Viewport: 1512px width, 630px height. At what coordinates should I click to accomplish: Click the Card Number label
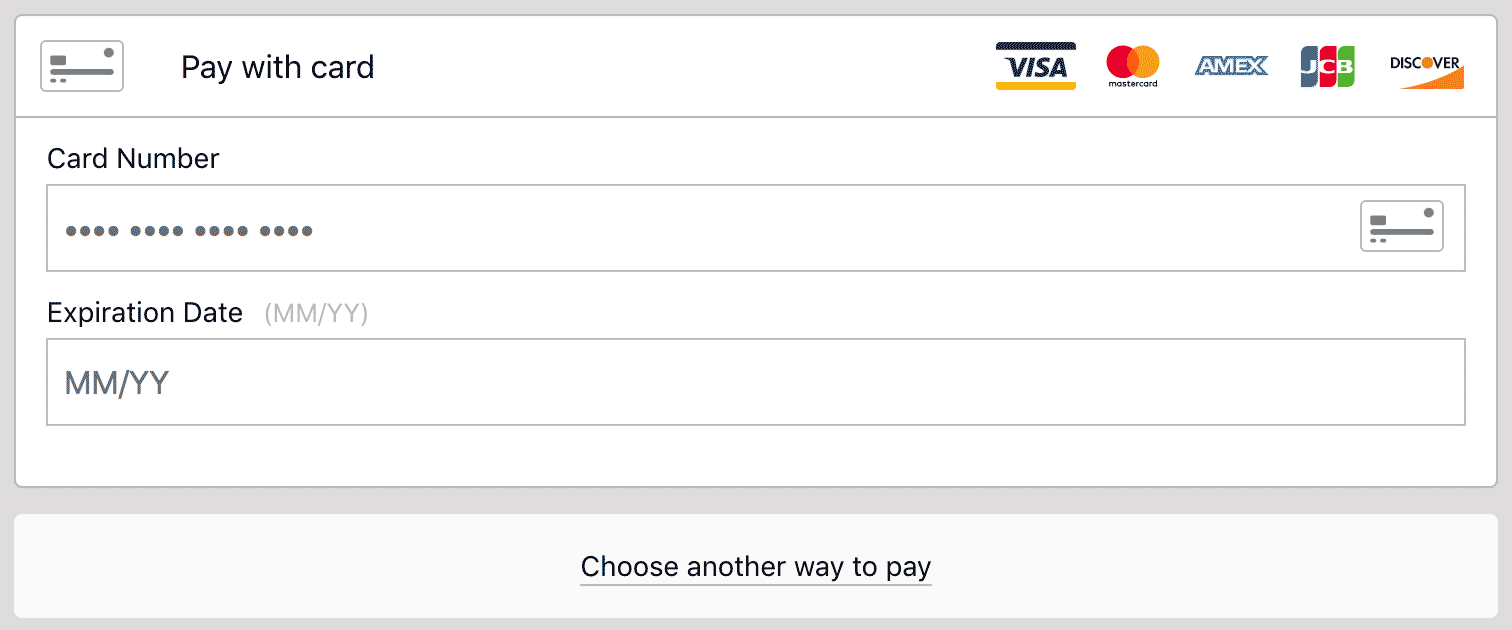[x=133, y=158]
